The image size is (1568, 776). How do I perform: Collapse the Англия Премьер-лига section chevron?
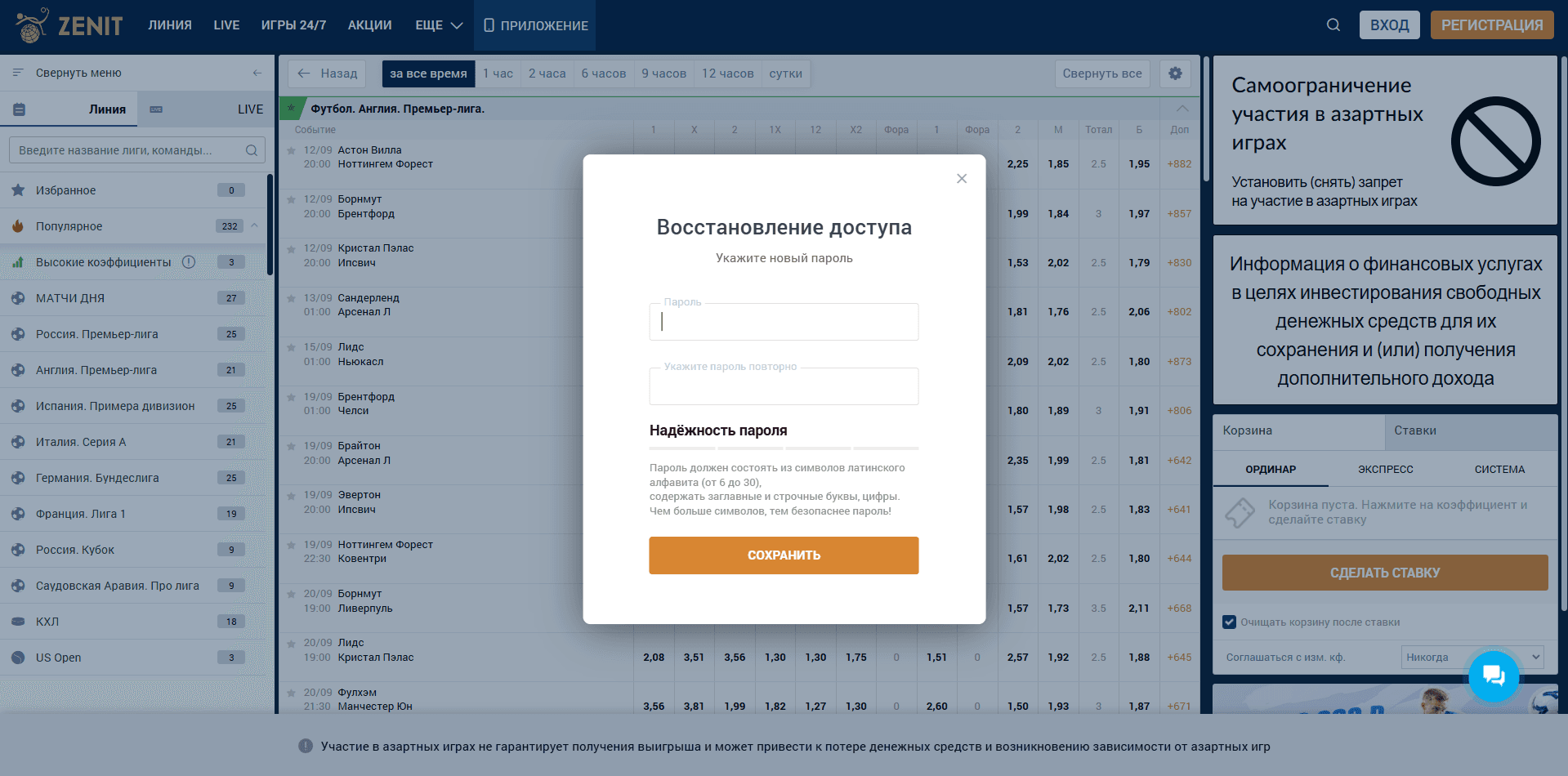1182,109
